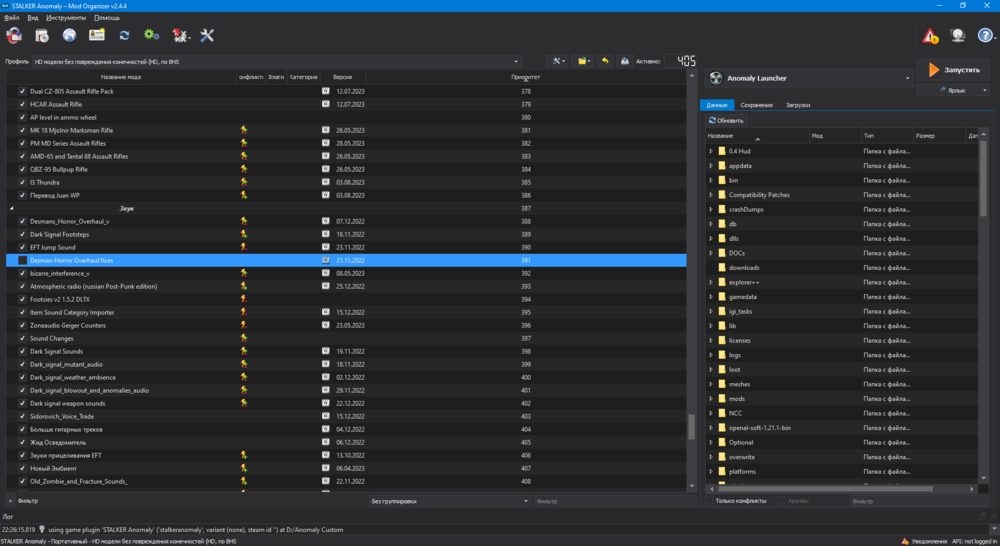This screenshot has height=546, width=1000.
Task: Open the profiles card icon
Action: (x=97, y=35)
